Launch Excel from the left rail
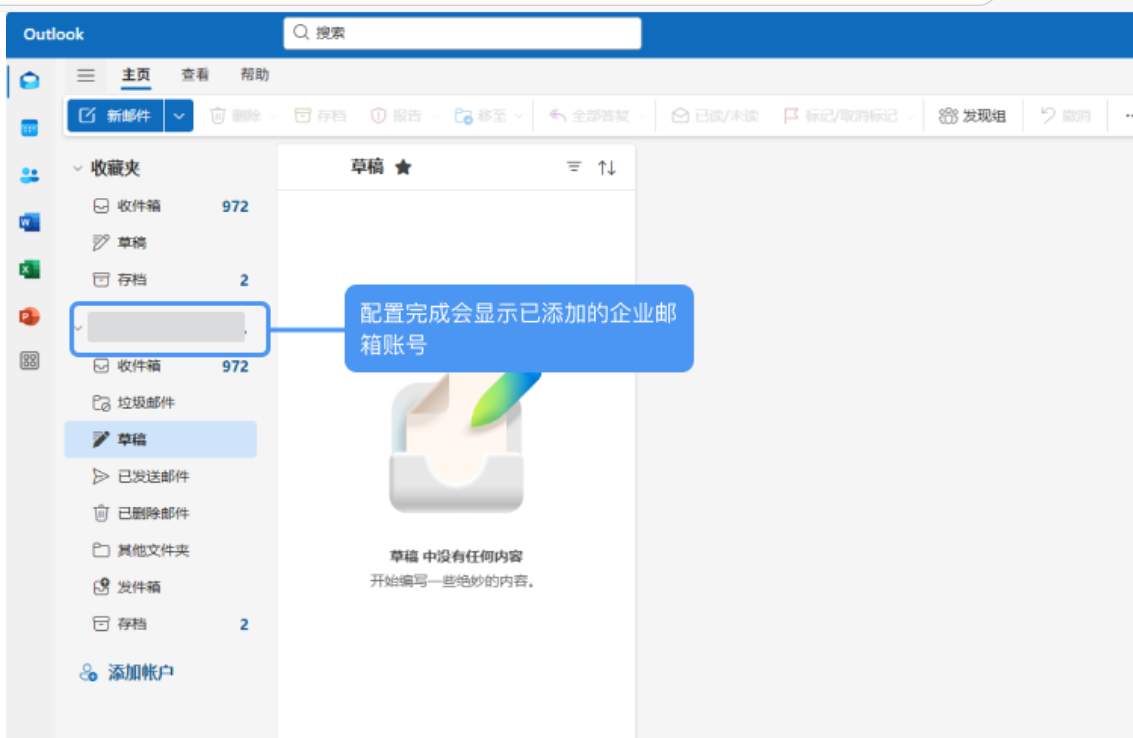The width and height of the screenshot is (1133, 738). click(29, 269)
